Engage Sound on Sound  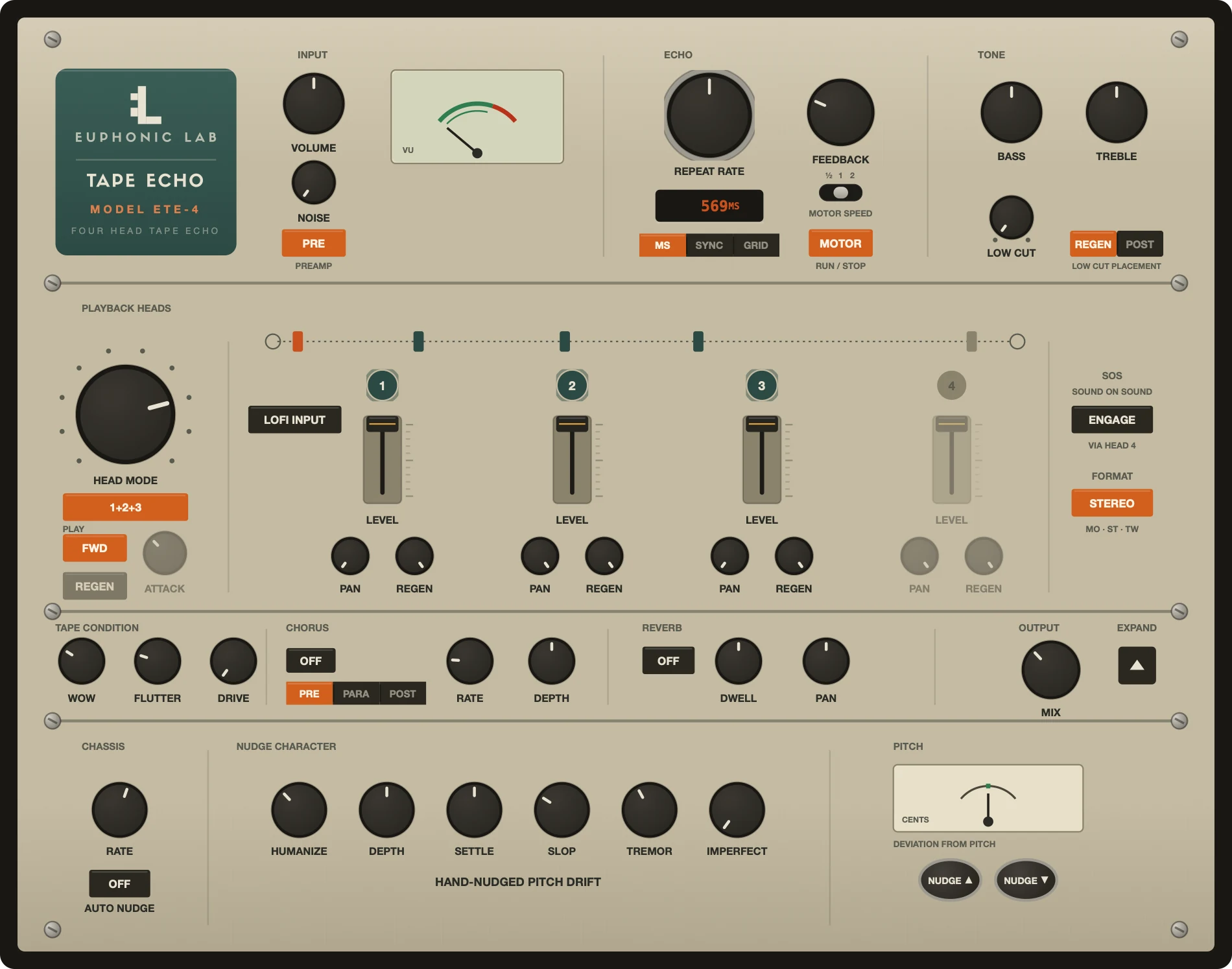tap(1111, 419)
